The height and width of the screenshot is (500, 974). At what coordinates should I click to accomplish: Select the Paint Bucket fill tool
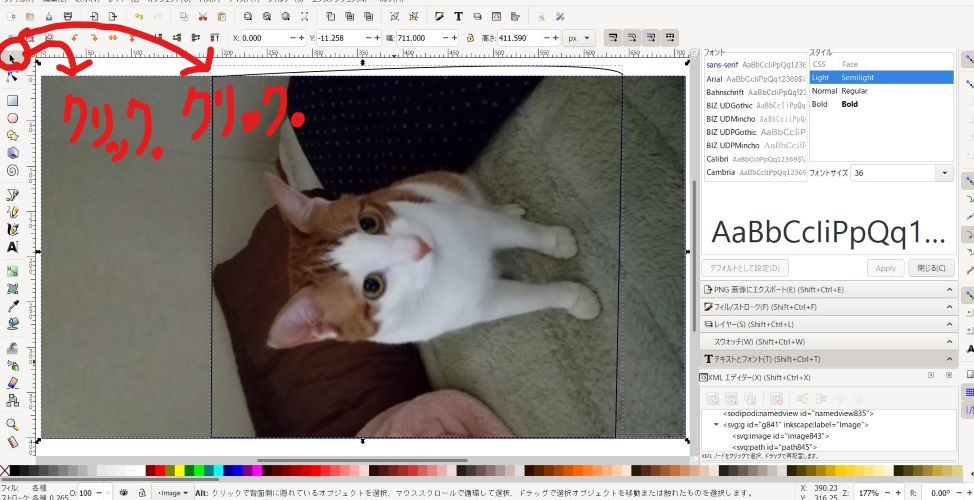pyautogui.click(x=12, y=324)
